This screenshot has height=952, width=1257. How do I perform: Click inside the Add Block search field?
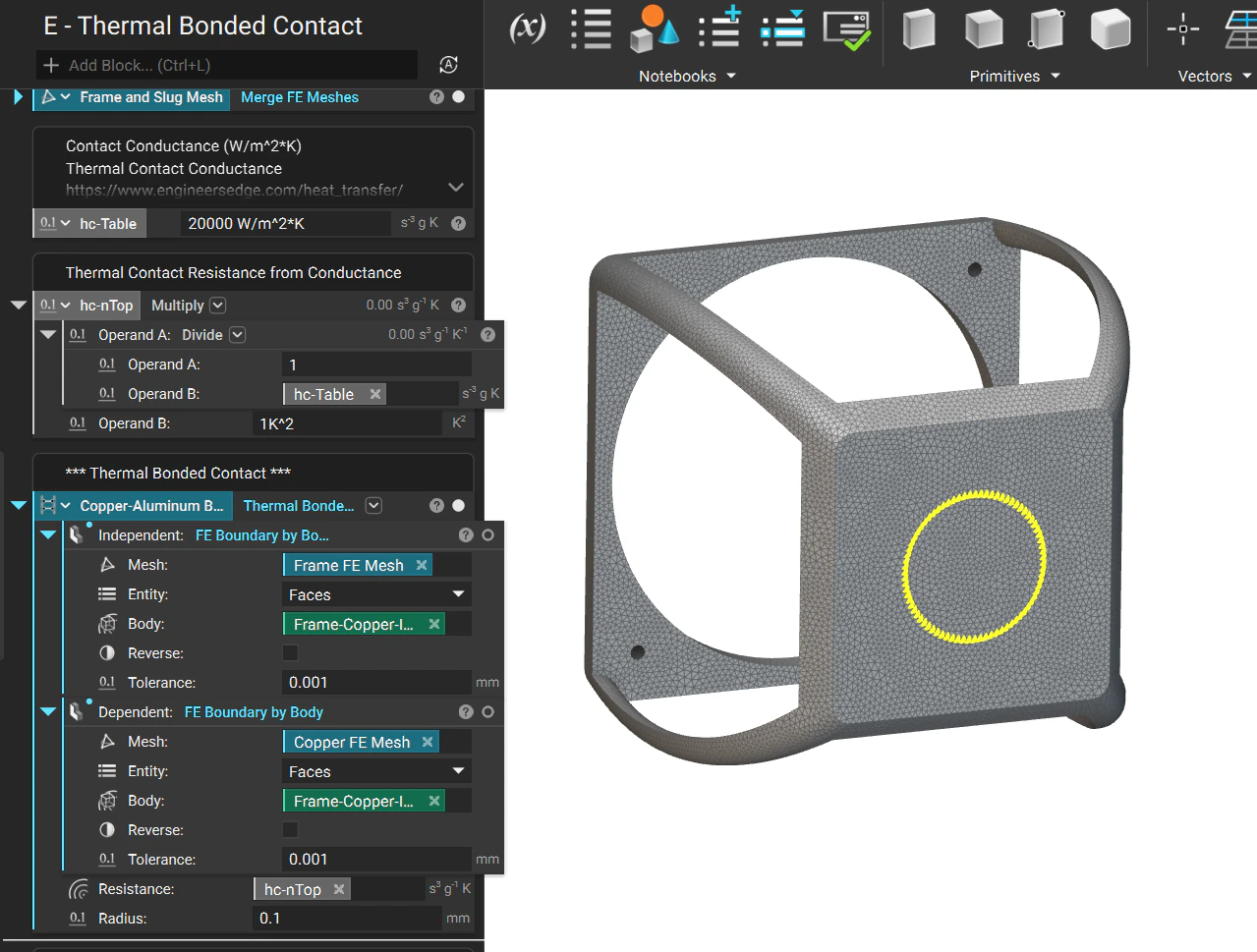pyautogui.click(x=226, y=65)
